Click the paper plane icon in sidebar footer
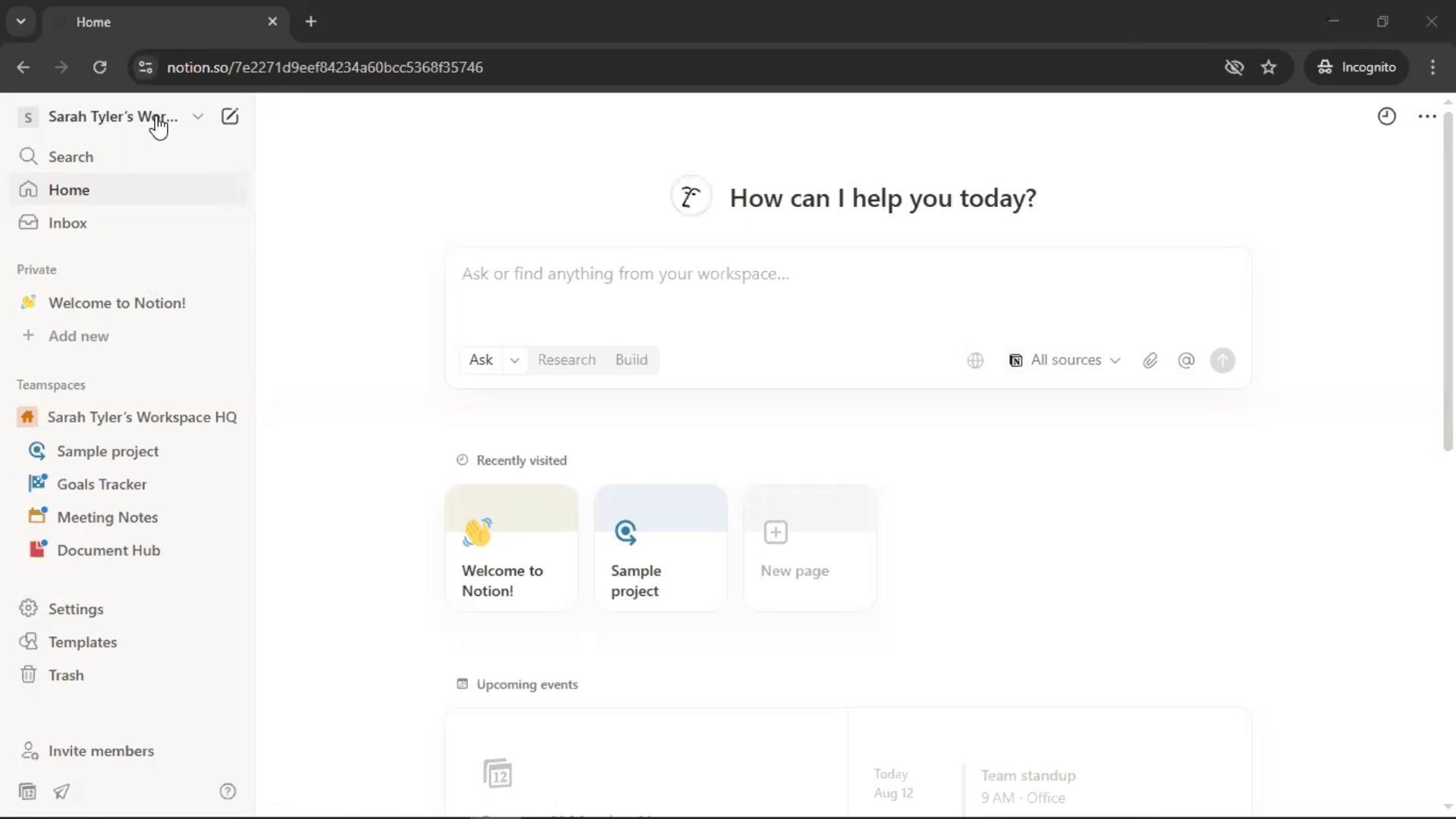This screenshot has height=819, width=1456. [61, 792]
